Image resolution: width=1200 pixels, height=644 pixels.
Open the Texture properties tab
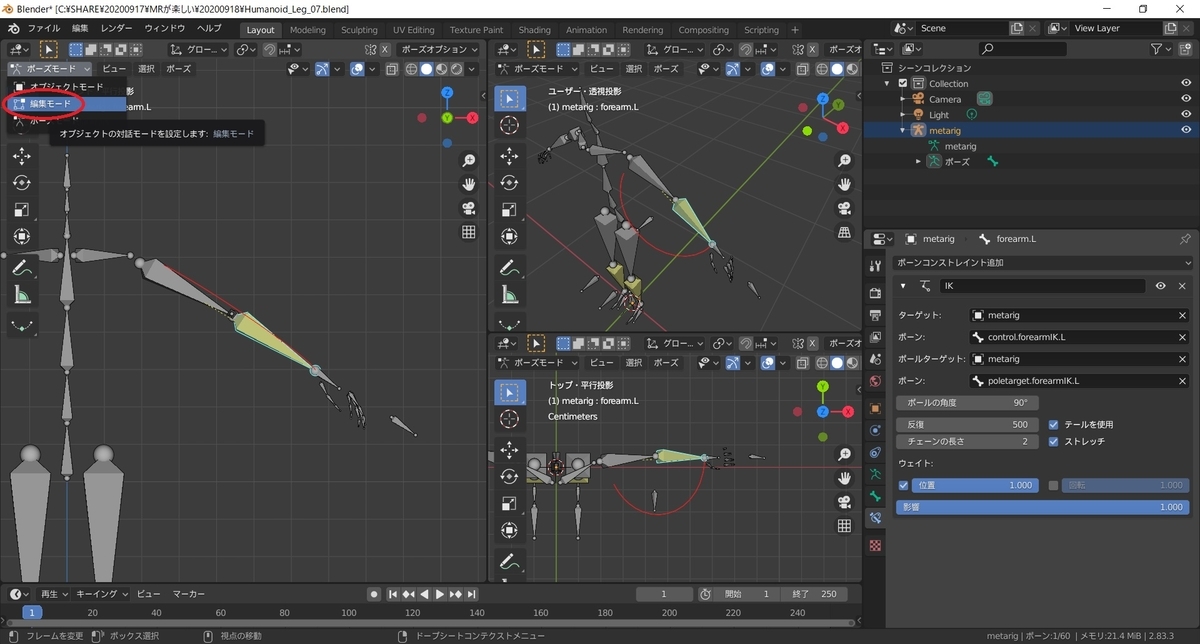876,546
